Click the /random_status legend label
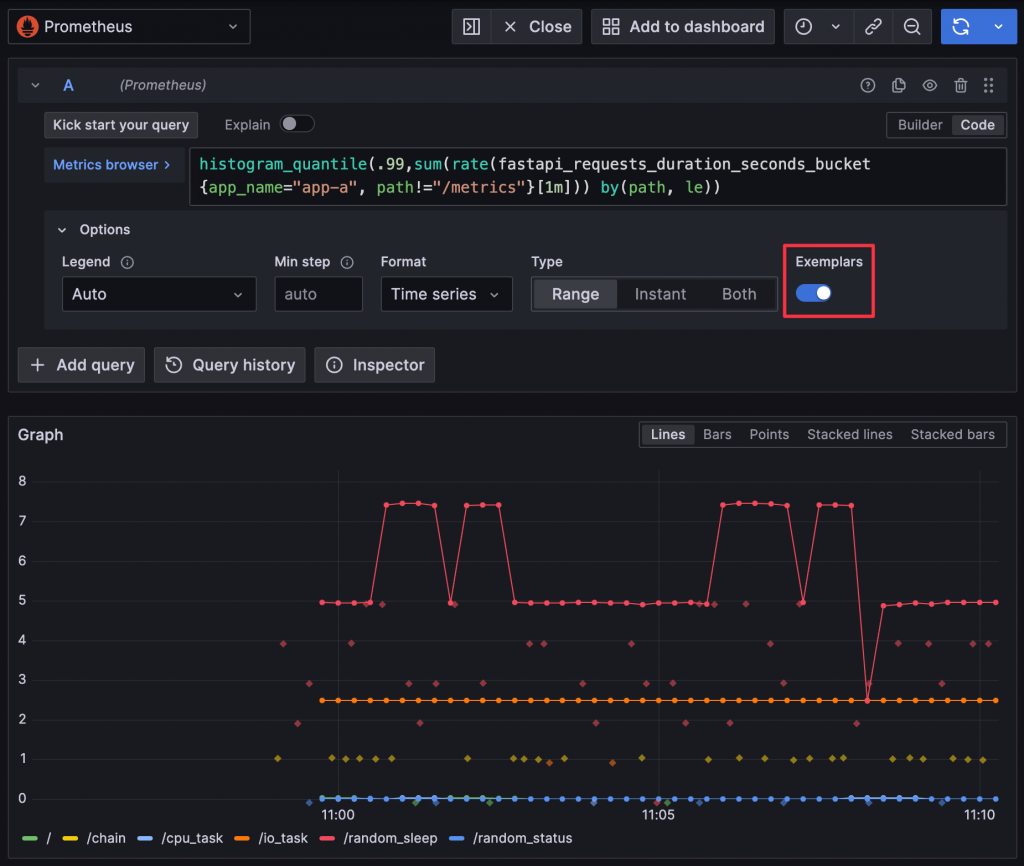This screenshot has width=1024, height=866. [x=522, y=839]
